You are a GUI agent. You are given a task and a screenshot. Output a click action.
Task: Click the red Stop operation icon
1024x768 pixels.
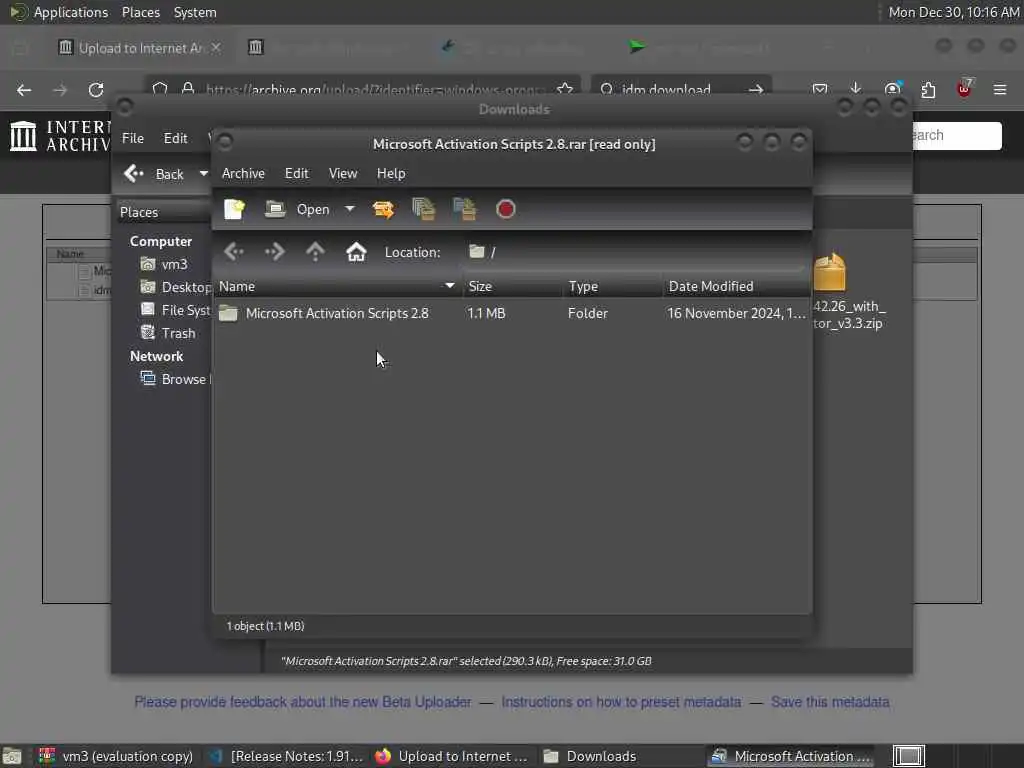point(505,209)
